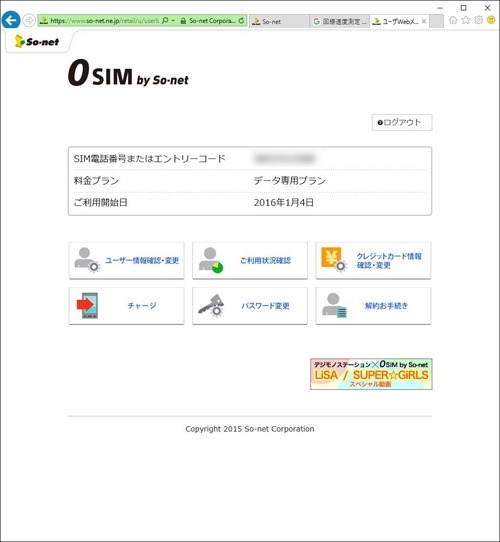
Task: Open ご利用状況確認
Action: tap(250, 260)
